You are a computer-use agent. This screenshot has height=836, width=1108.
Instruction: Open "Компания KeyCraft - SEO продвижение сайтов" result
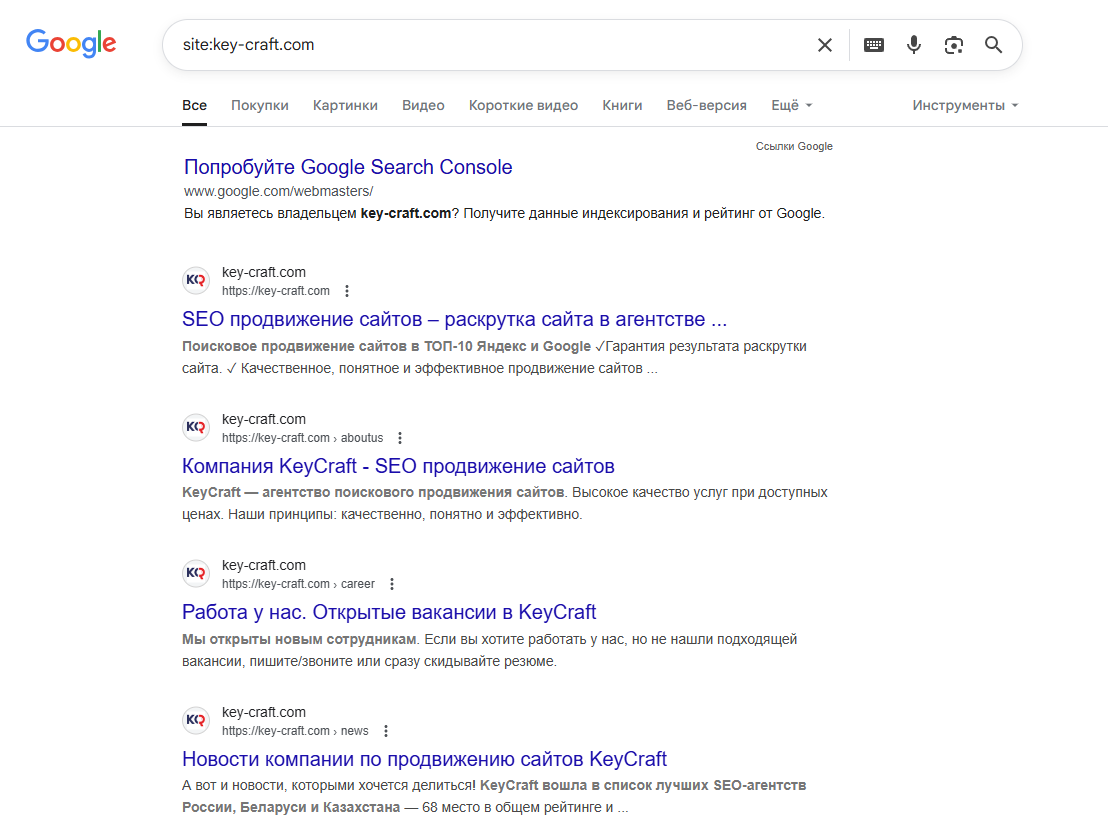click(398, 466)
